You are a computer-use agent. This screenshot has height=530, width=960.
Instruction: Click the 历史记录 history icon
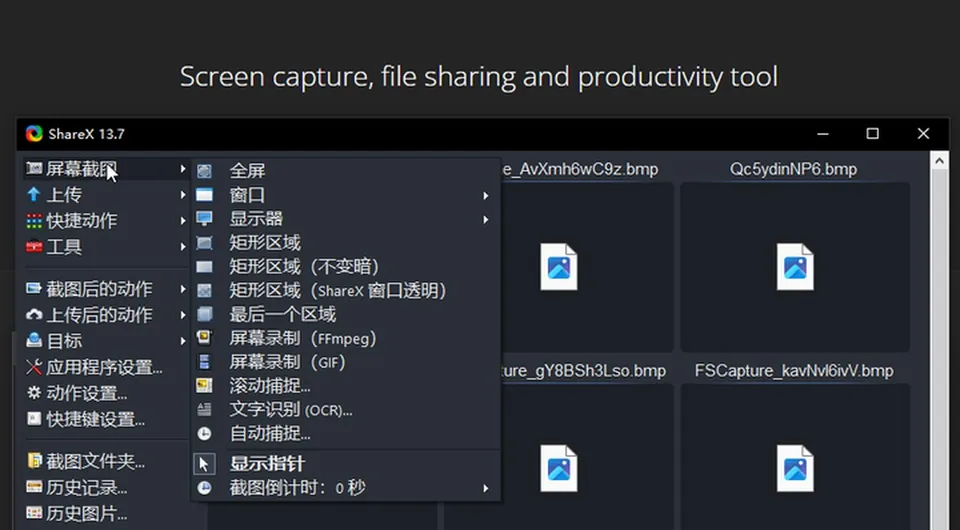34,487
